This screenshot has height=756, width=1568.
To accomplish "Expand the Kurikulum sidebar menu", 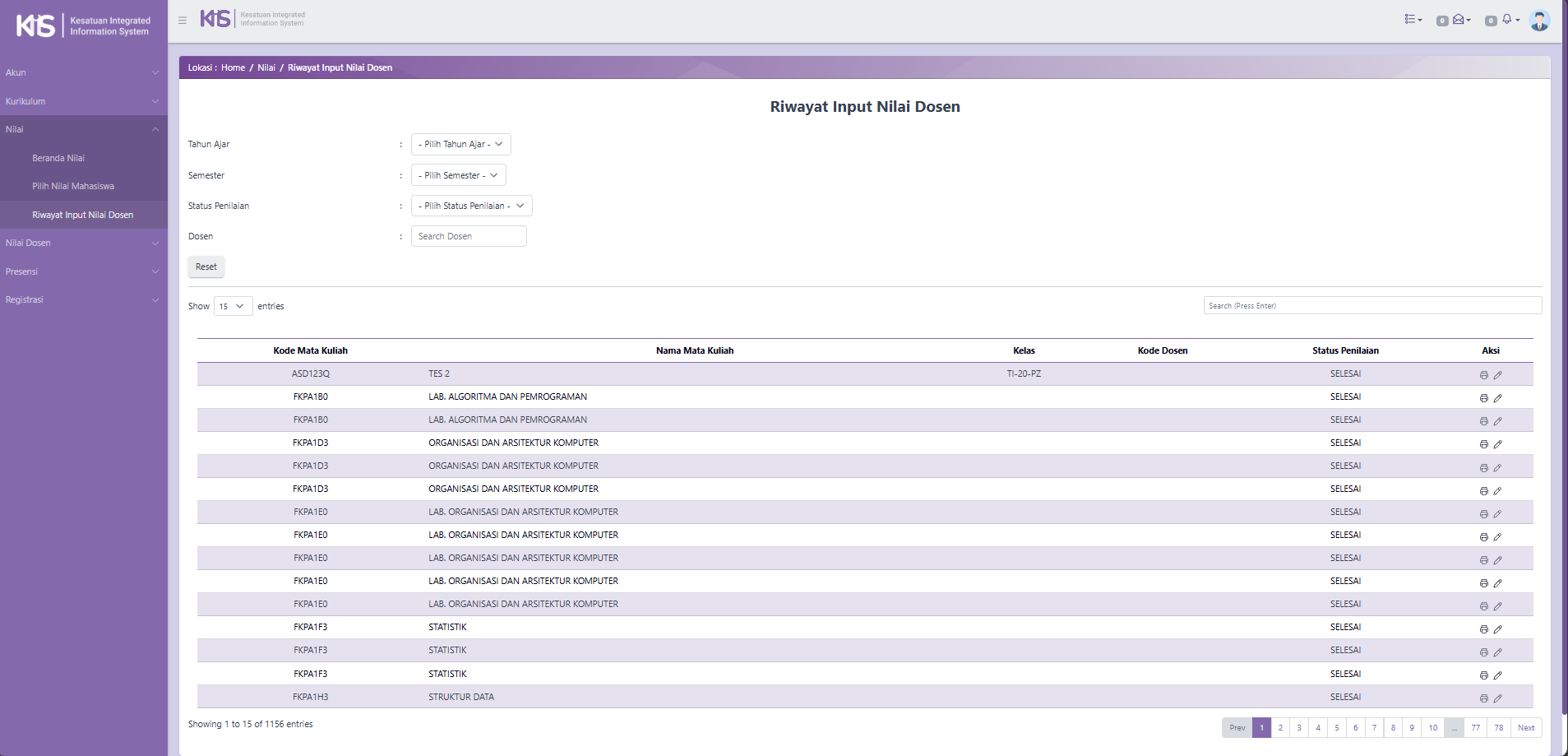I will pos(82,101).
